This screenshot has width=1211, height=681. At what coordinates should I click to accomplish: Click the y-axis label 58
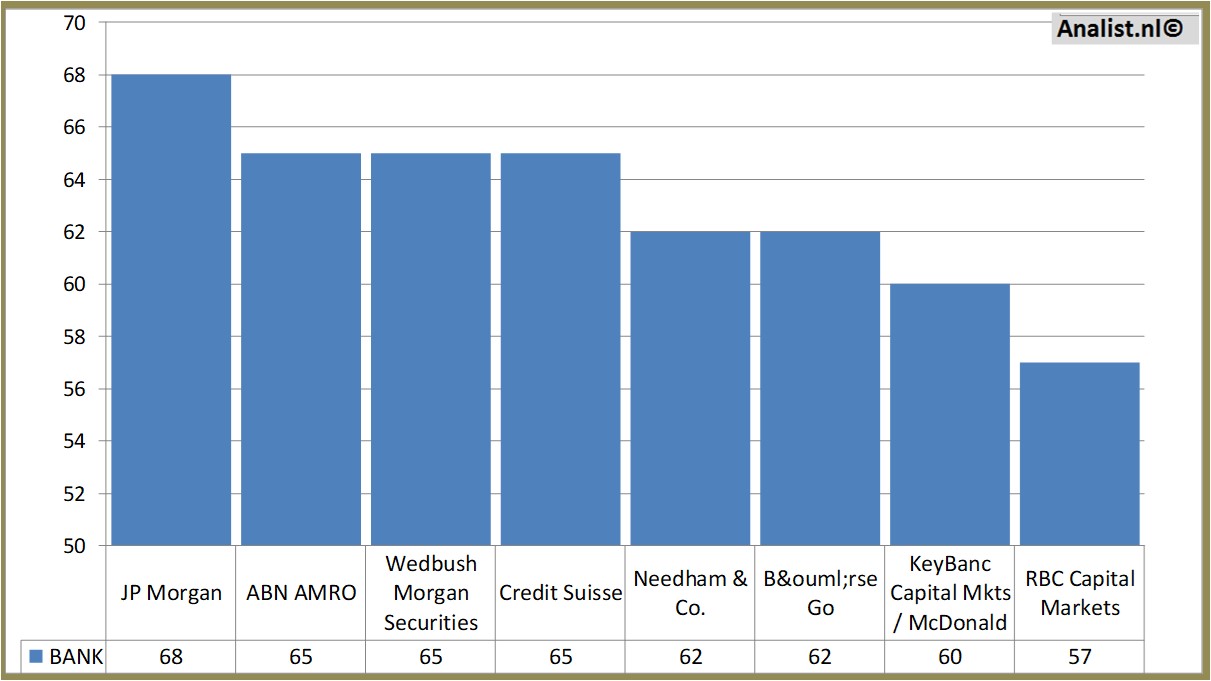pyautogui.click(x=74, y=337)
